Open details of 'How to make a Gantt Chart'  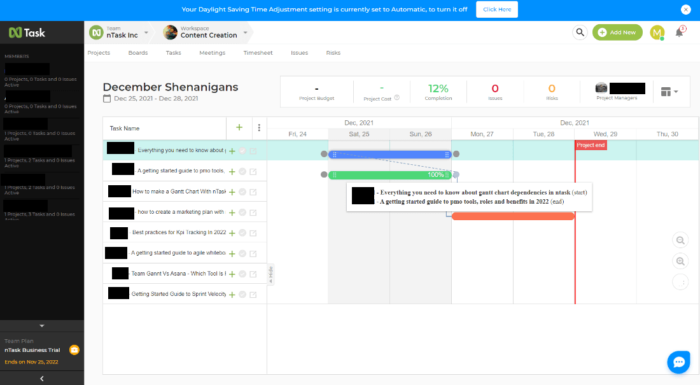click(253, 192)
